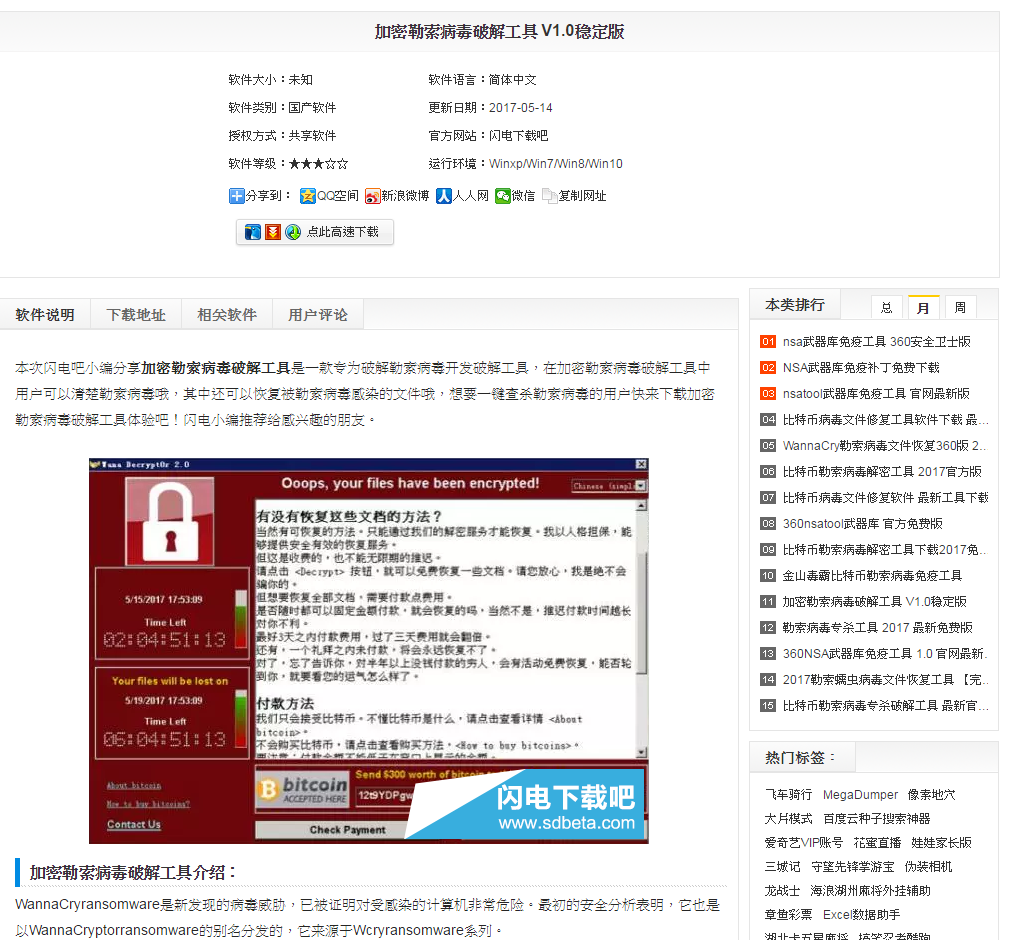Click the 软件语言:简体中文 text
The height and width of the screenshot is (940, 1016).
(x=482, y=80)
